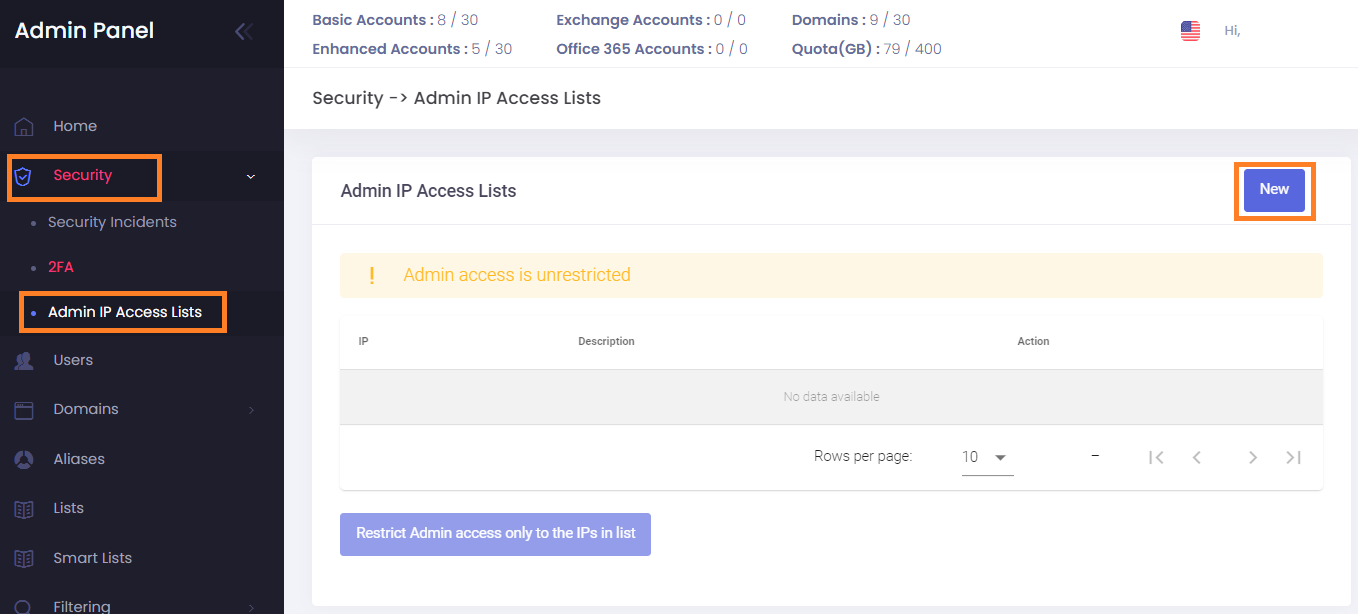Click the Aliases icon
1358x614 pixels.
pos(22,458)
